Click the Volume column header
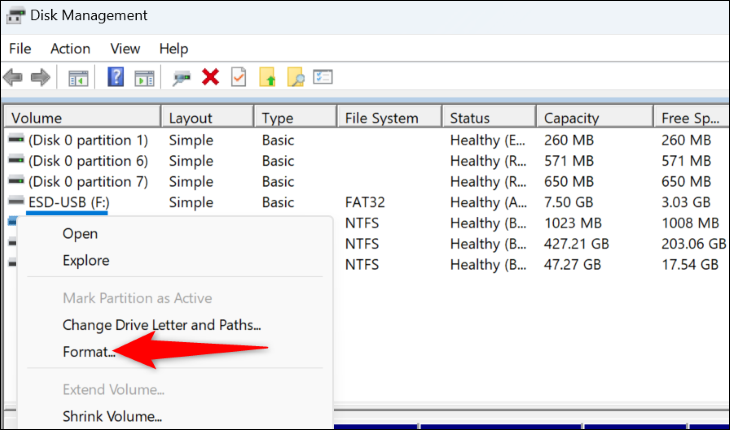Screen dimensions: 730x430 [82, 118]
